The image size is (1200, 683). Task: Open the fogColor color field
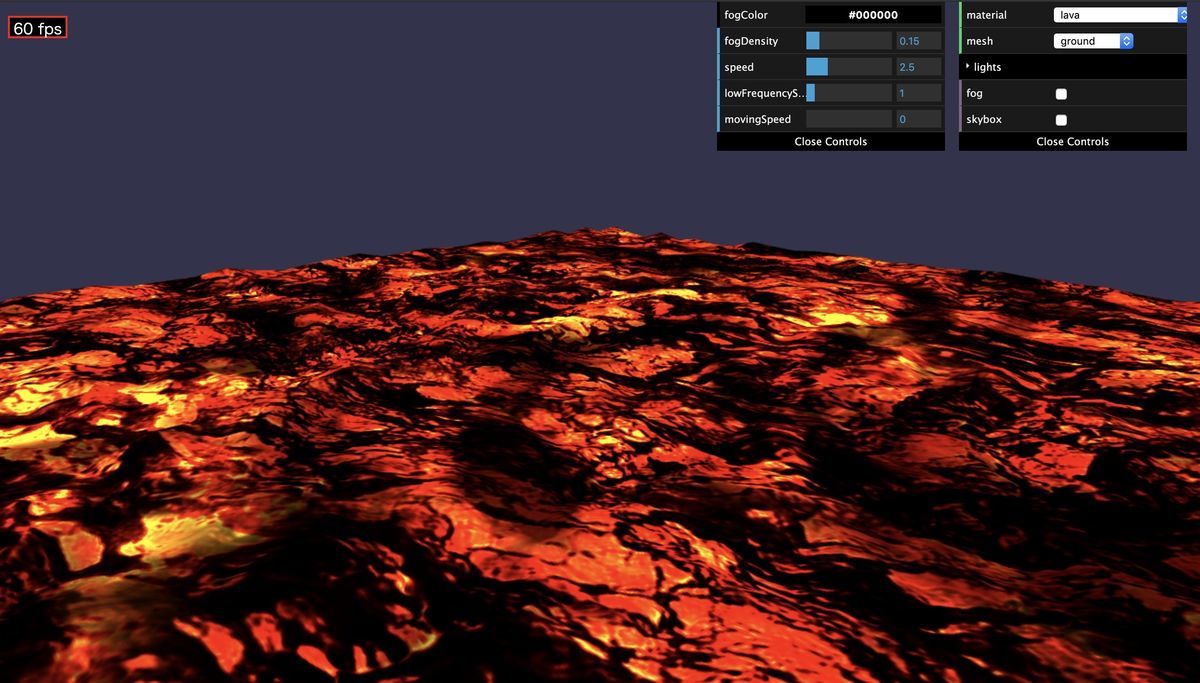pyautogui.click(x=873, y=15)
